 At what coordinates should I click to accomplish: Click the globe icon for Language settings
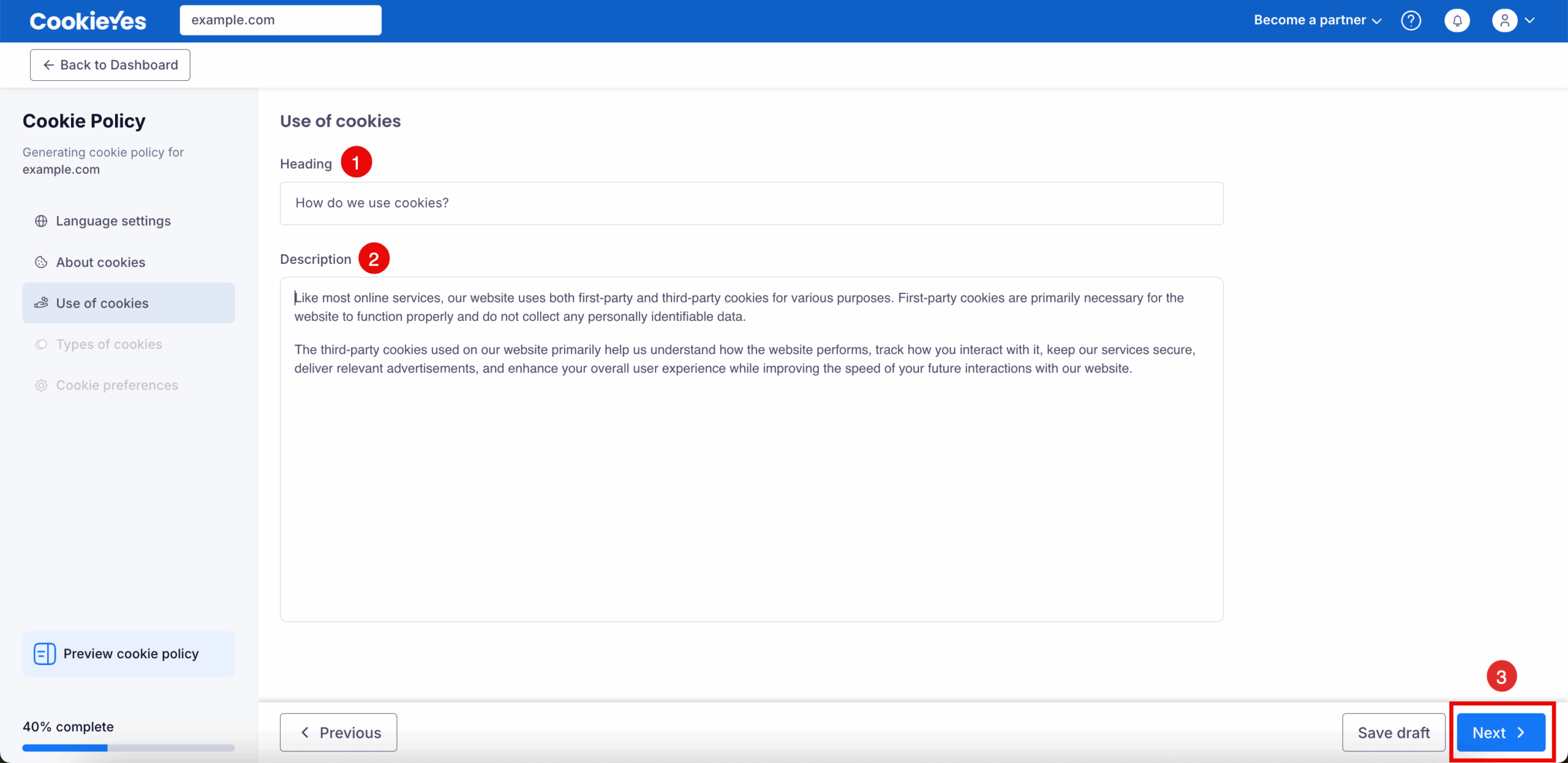41,221
